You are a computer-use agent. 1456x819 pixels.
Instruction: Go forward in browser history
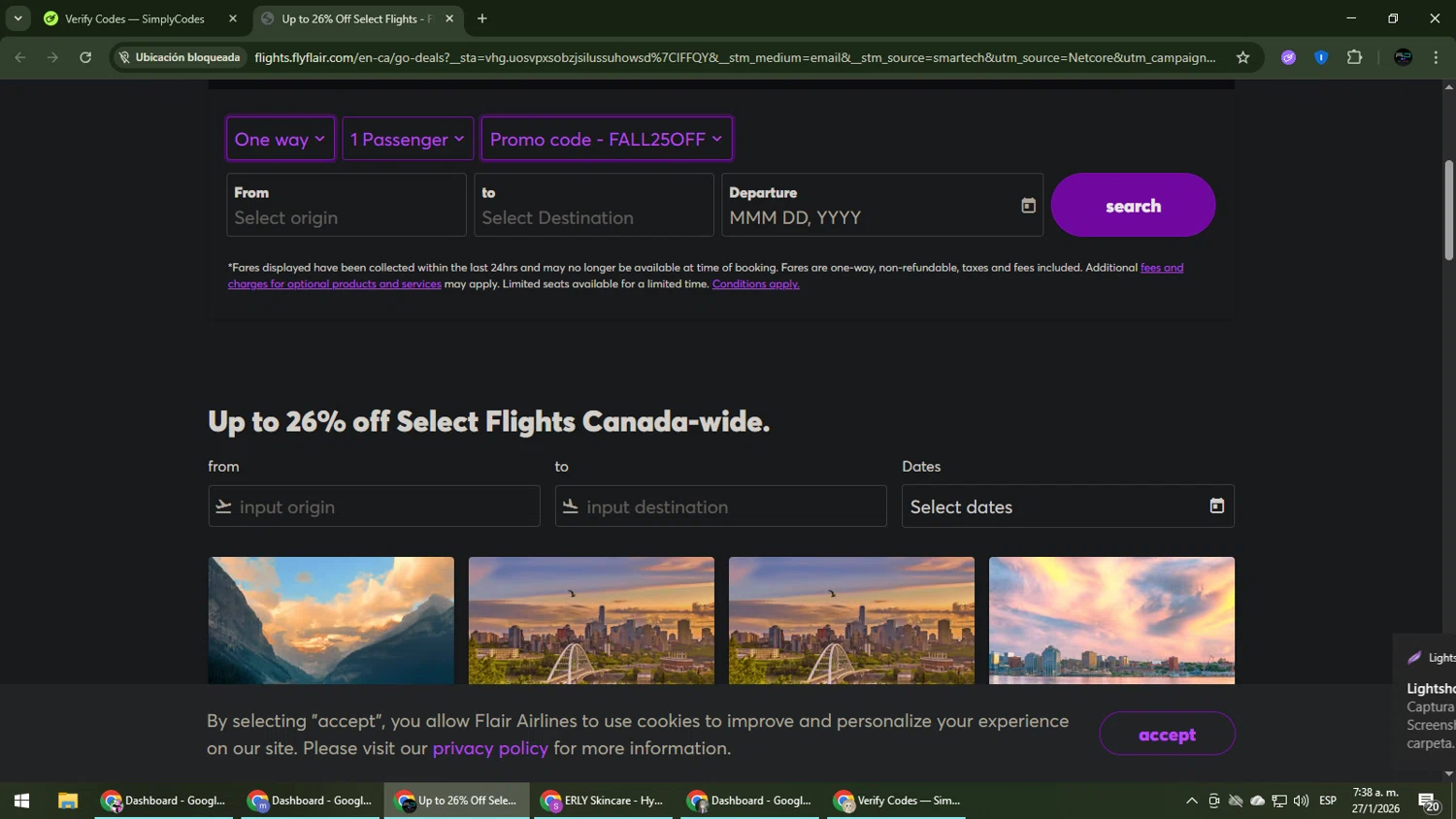tap(53, 57)
